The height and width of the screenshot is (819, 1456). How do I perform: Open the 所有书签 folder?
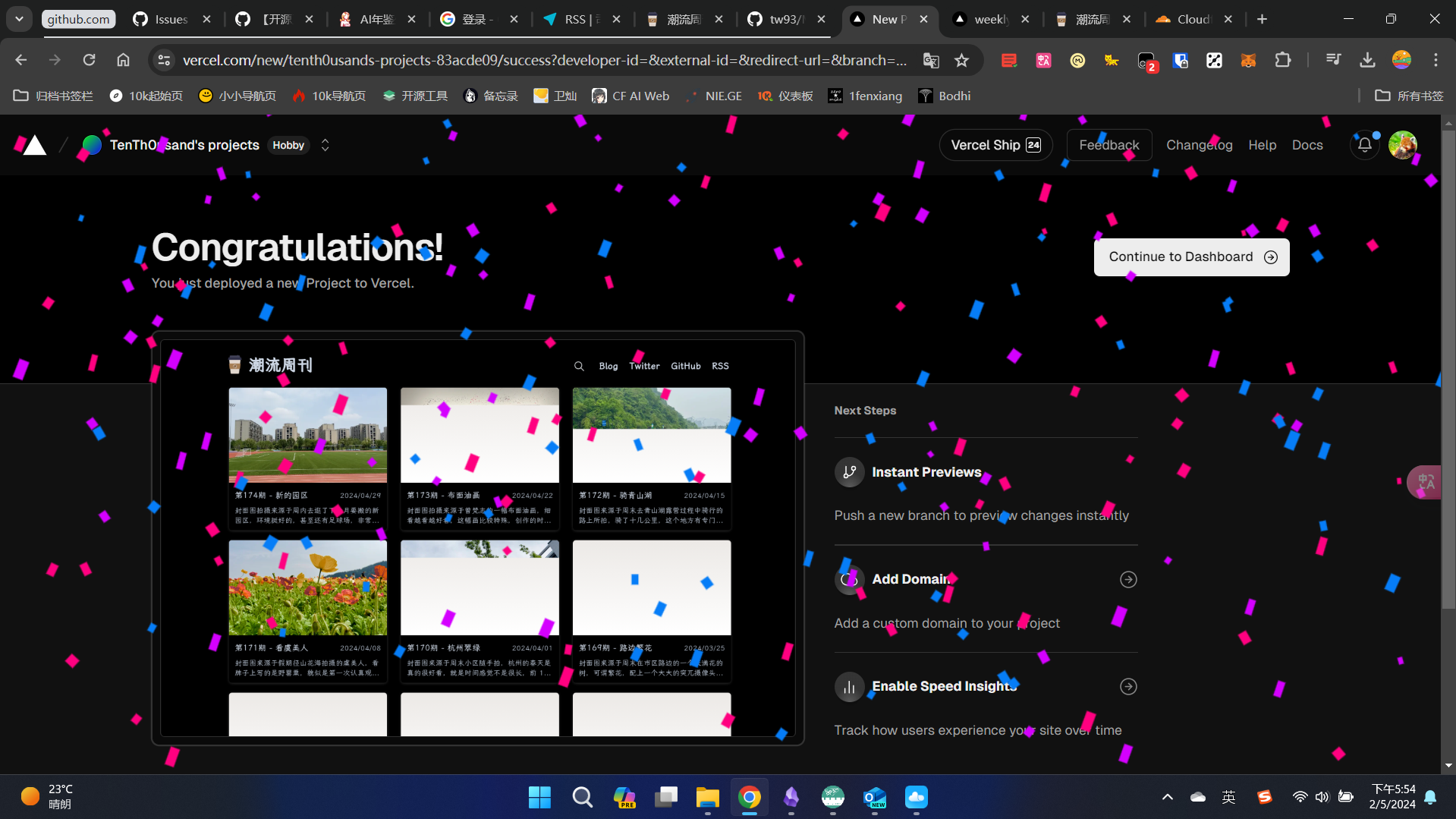point(1410,96)
